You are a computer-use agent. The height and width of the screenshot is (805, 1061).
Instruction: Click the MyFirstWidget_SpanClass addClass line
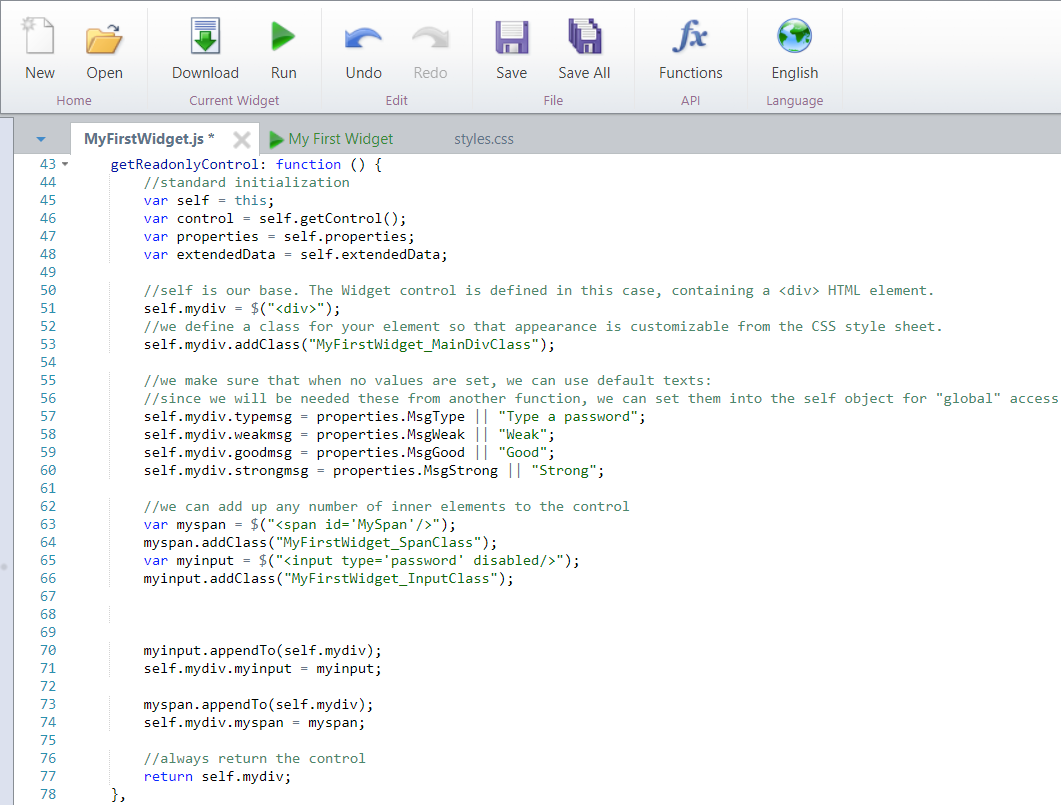320,543
